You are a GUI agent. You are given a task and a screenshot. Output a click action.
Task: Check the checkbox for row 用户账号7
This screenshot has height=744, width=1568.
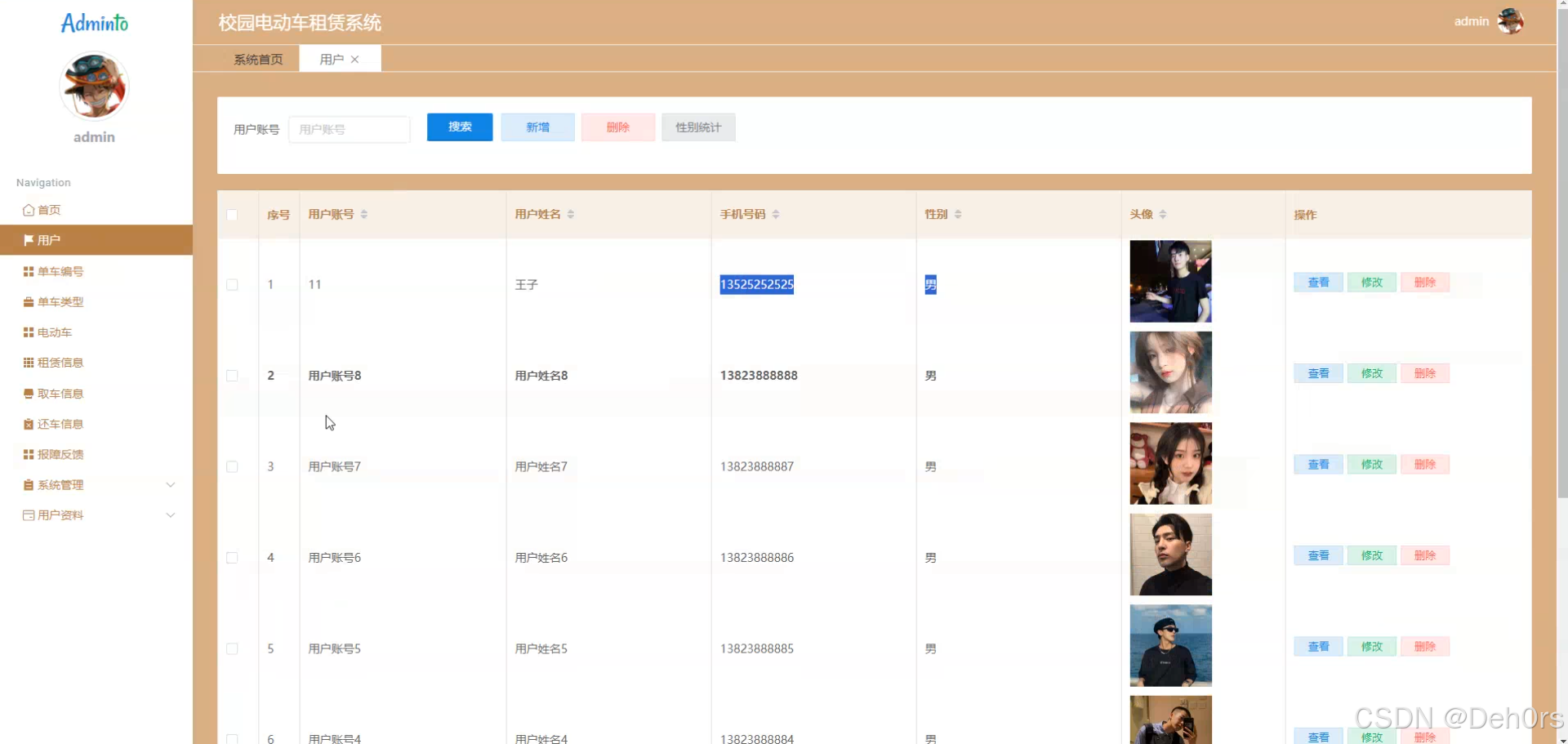(x=232, y=466)
